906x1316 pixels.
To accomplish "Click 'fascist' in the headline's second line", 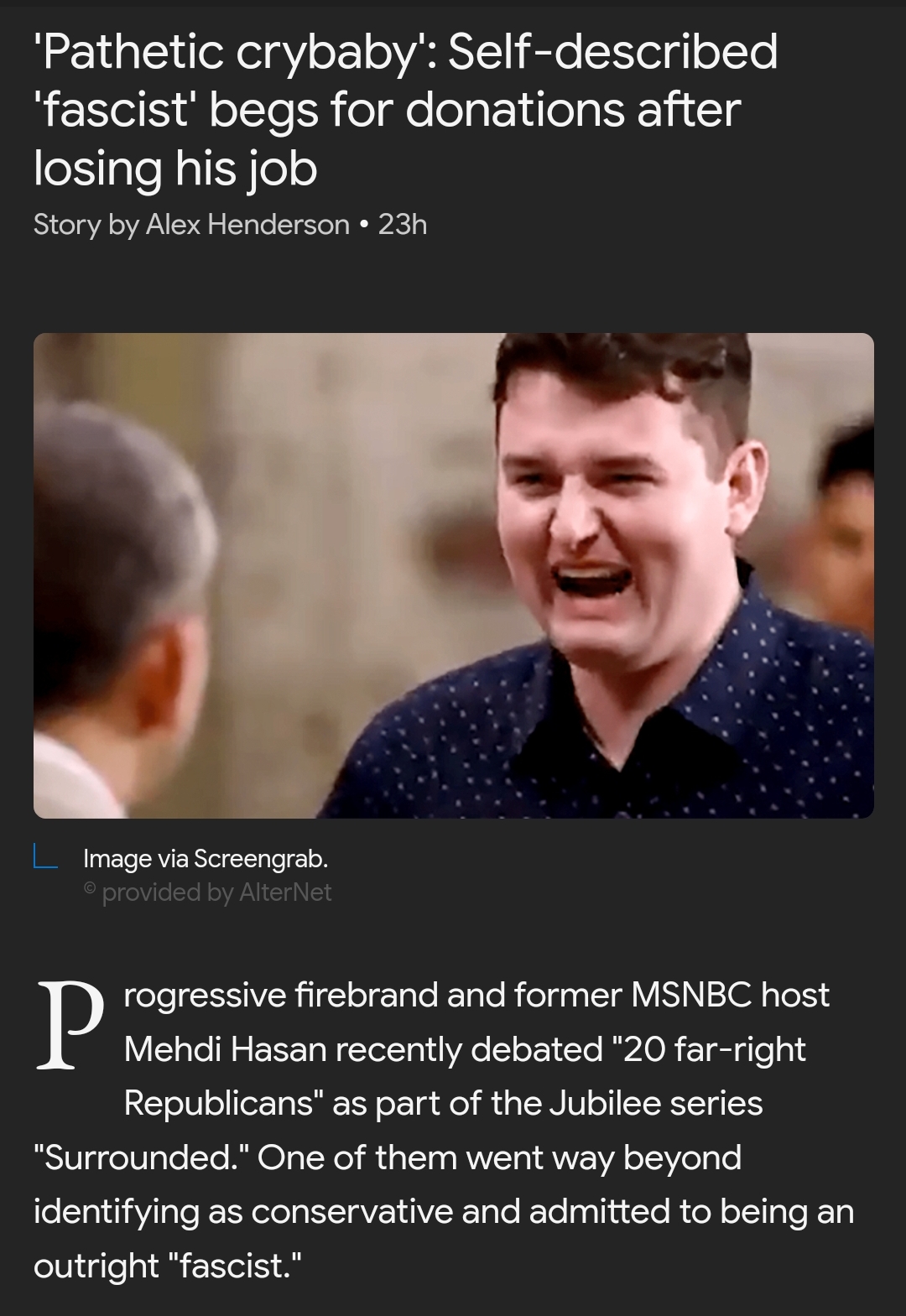I will (x=114, y=110).
